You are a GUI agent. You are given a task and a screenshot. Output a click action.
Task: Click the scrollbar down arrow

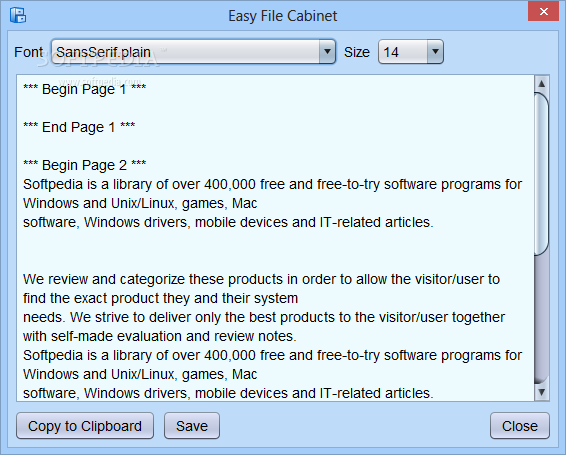(541, 392)
